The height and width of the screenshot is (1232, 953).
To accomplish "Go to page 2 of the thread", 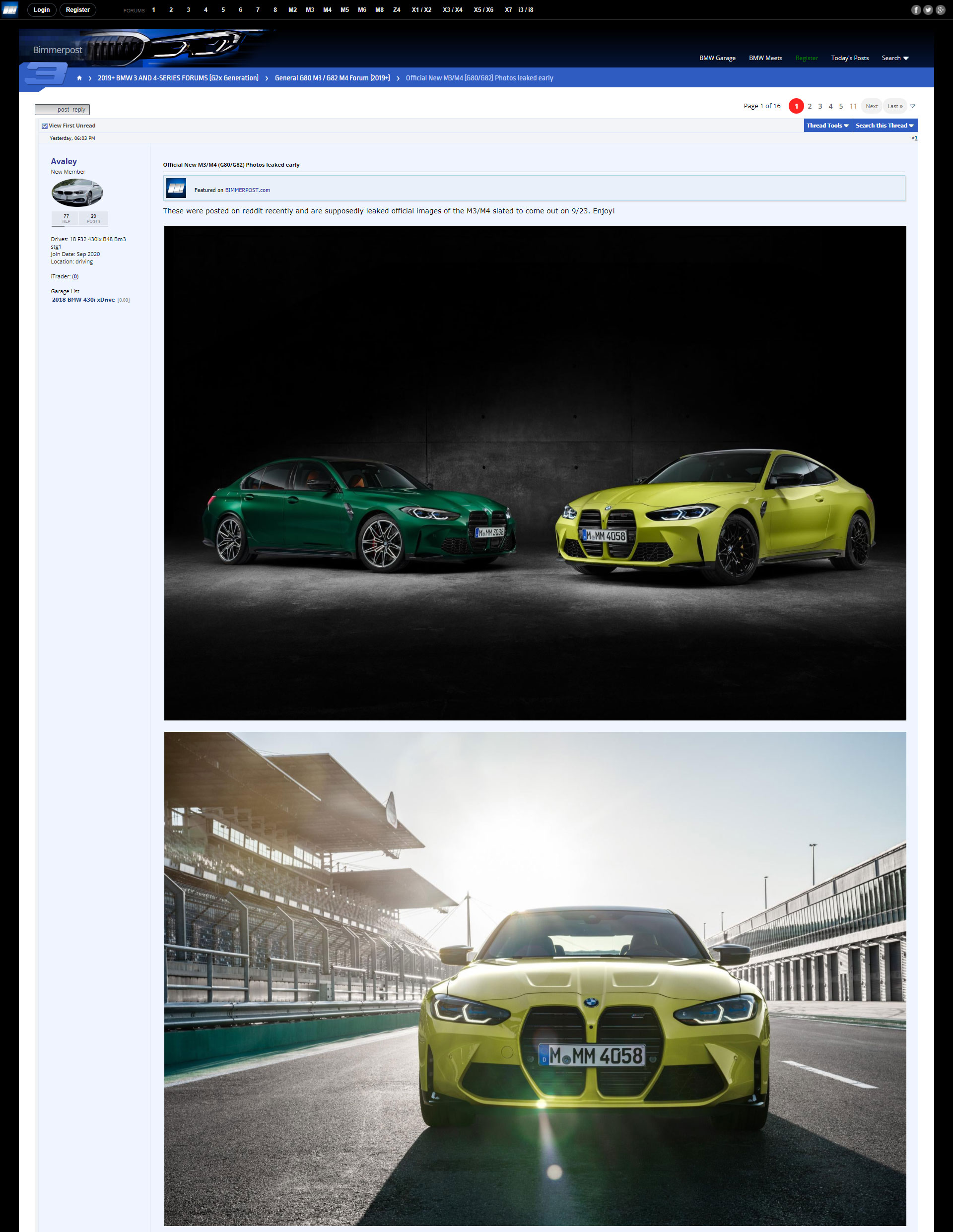I will pyautogui.click(x=810, y=106).
